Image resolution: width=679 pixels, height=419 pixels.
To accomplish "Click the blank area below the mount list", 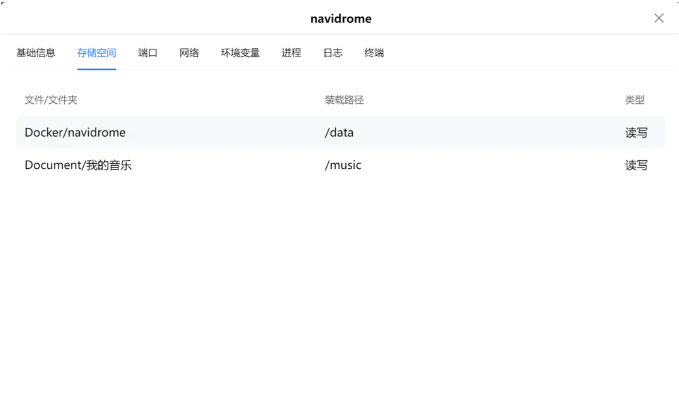I will (340, 300).
